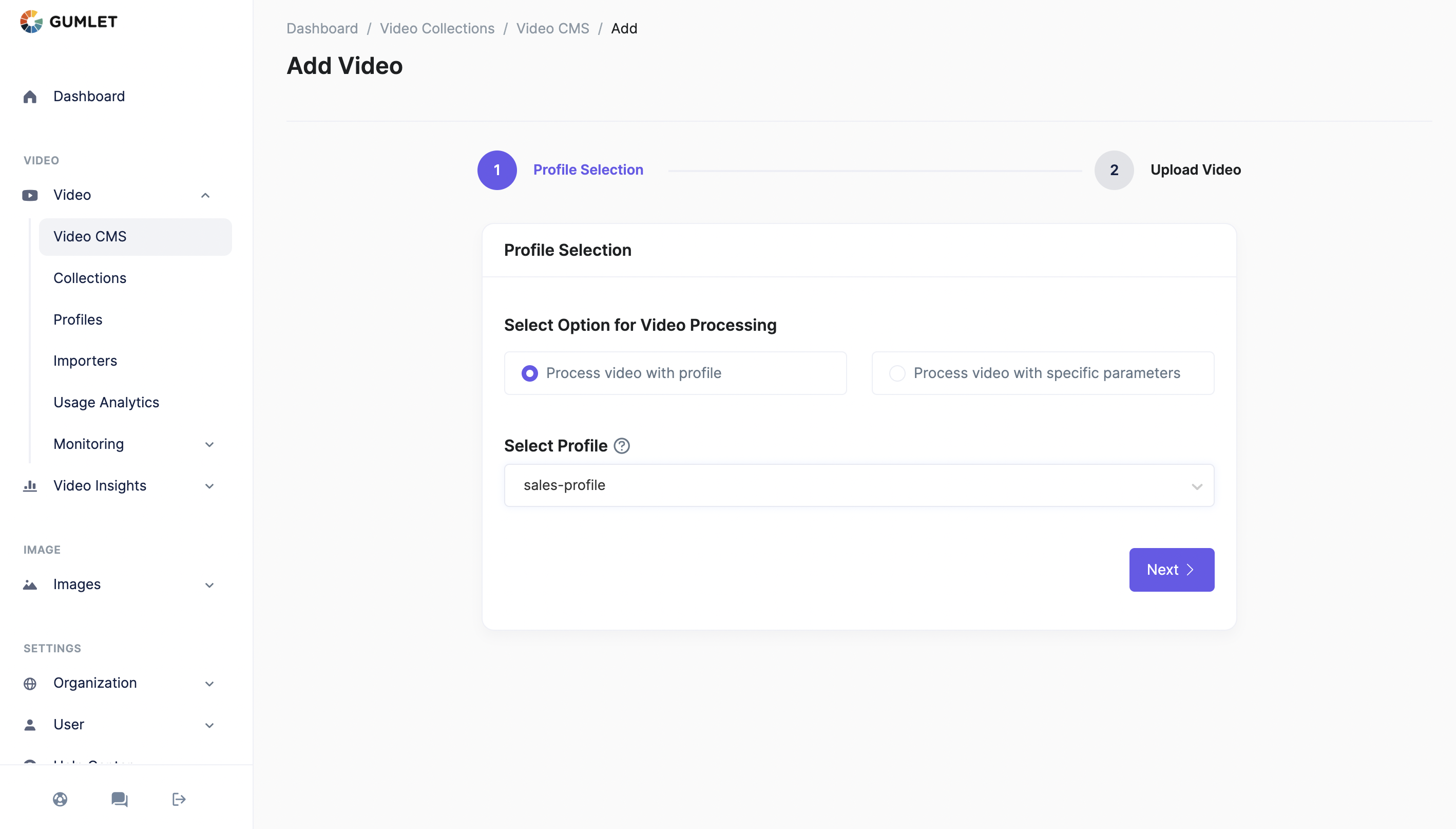
Task: Select Process video with profile radio
Action: click(x=530, y=373)
